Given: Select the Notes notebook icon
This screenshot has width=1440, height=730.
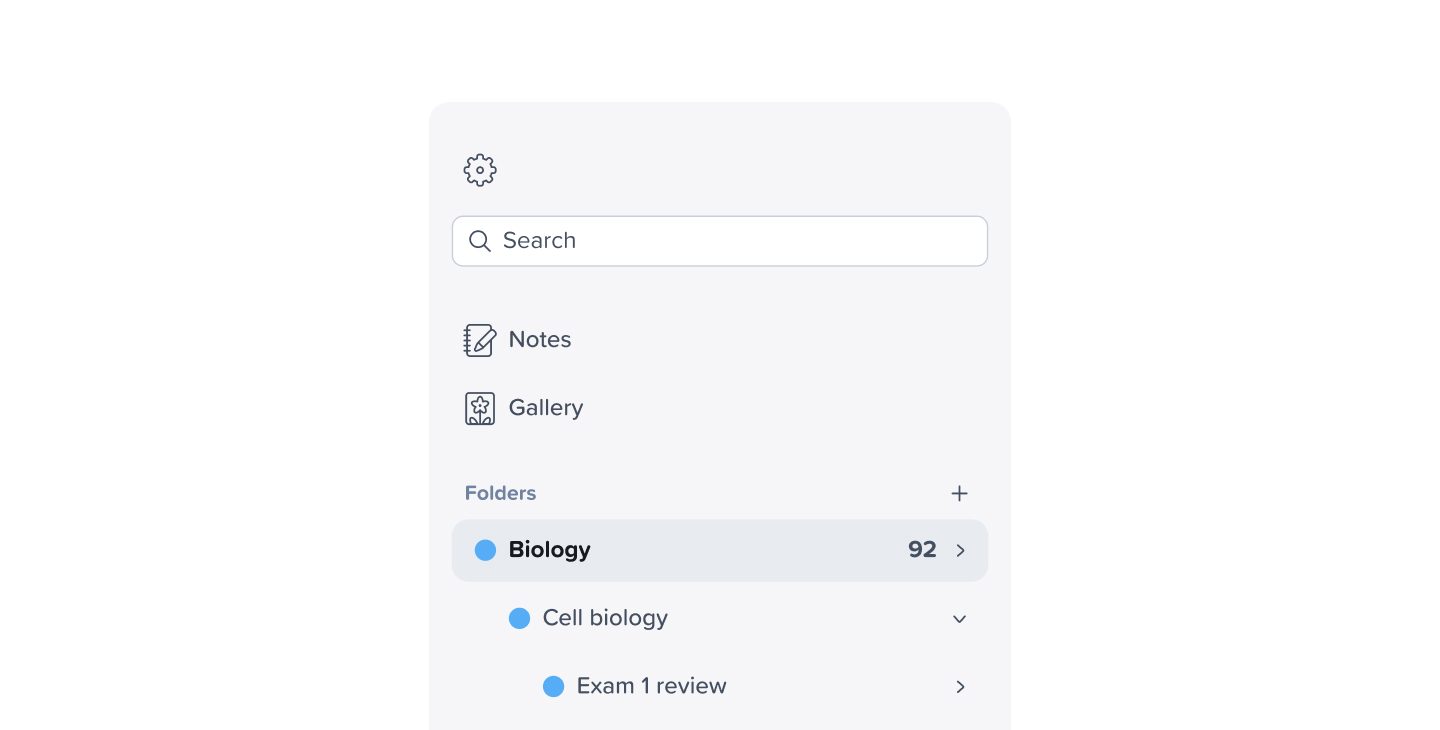Looking at the screenshot, I should (x=479, y=339).
